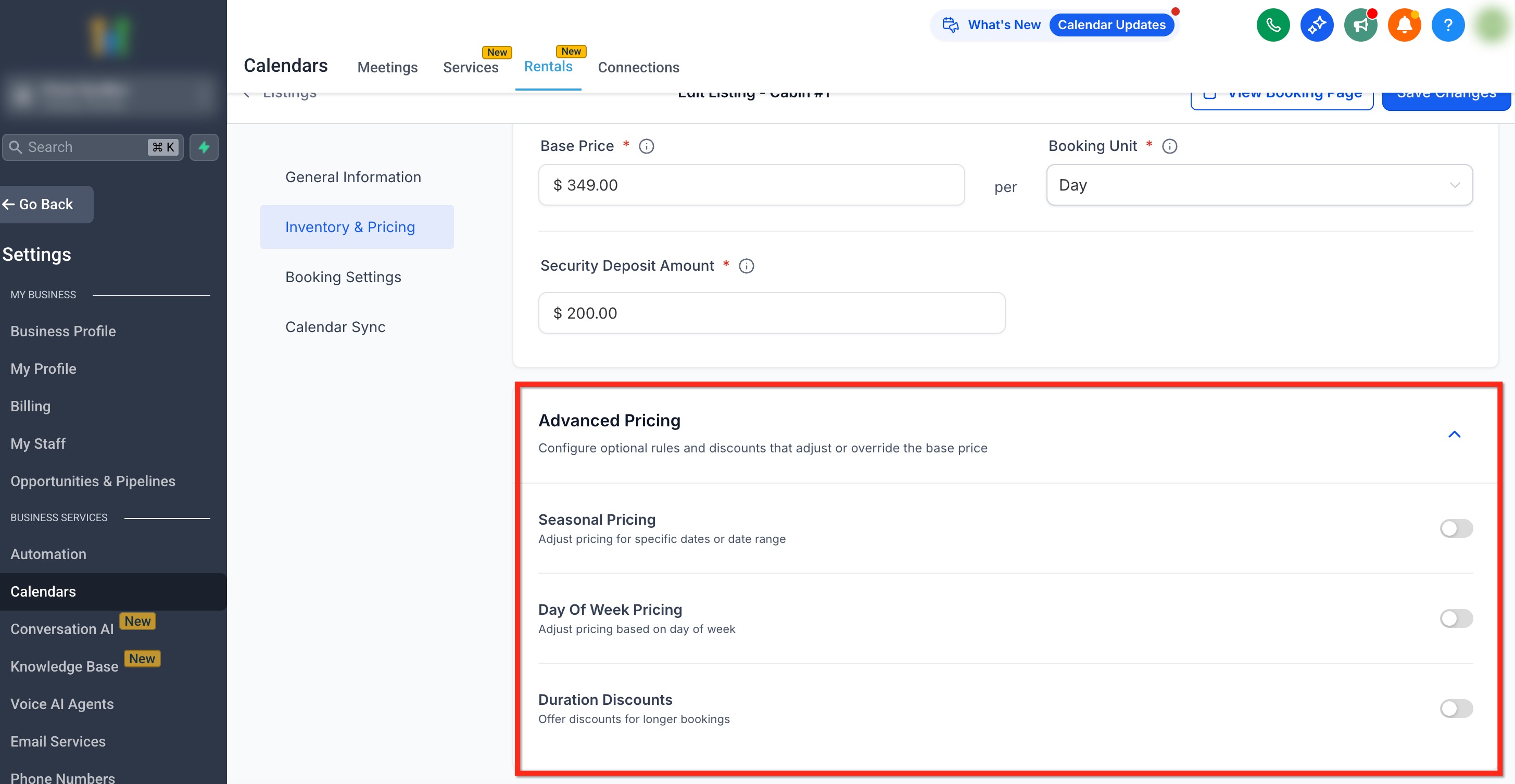Open the Booking Settings section
The width and height of the screenshot is (1515, 784).
point(343,277)
